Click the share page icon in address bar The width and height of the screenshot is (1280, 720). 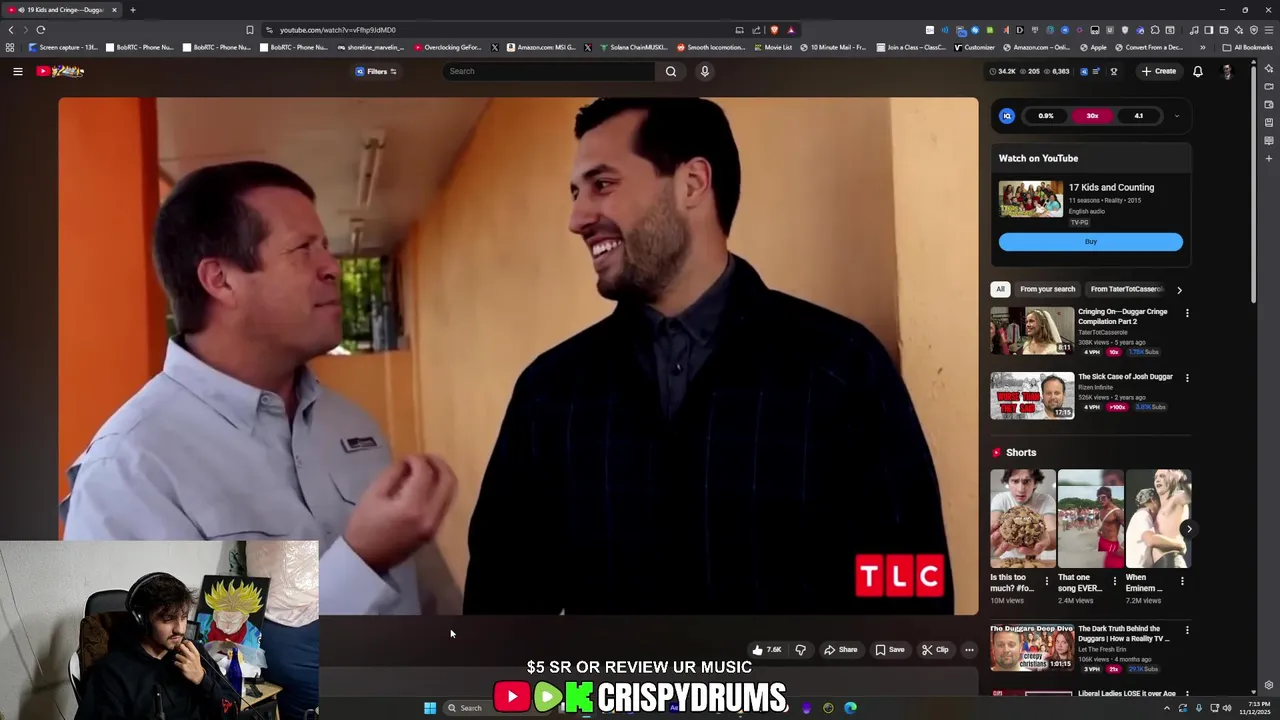[756, 30]
